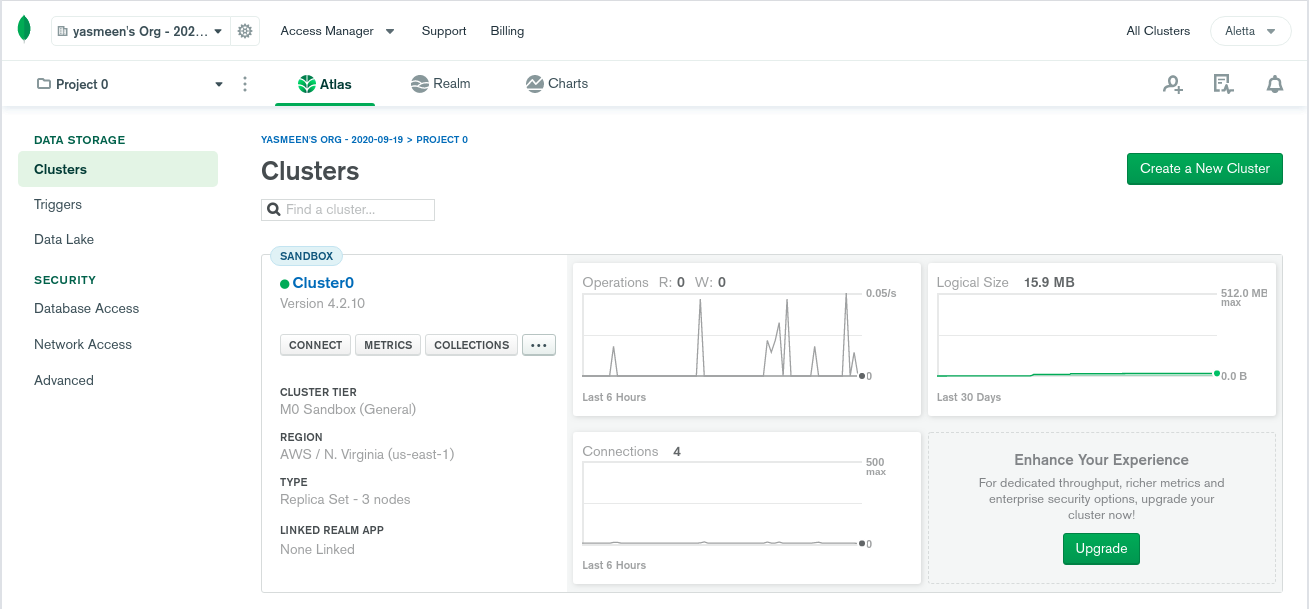The image size is (1309, 609).
Task: Switch to the Atlas tab
Action: [325, 83]
